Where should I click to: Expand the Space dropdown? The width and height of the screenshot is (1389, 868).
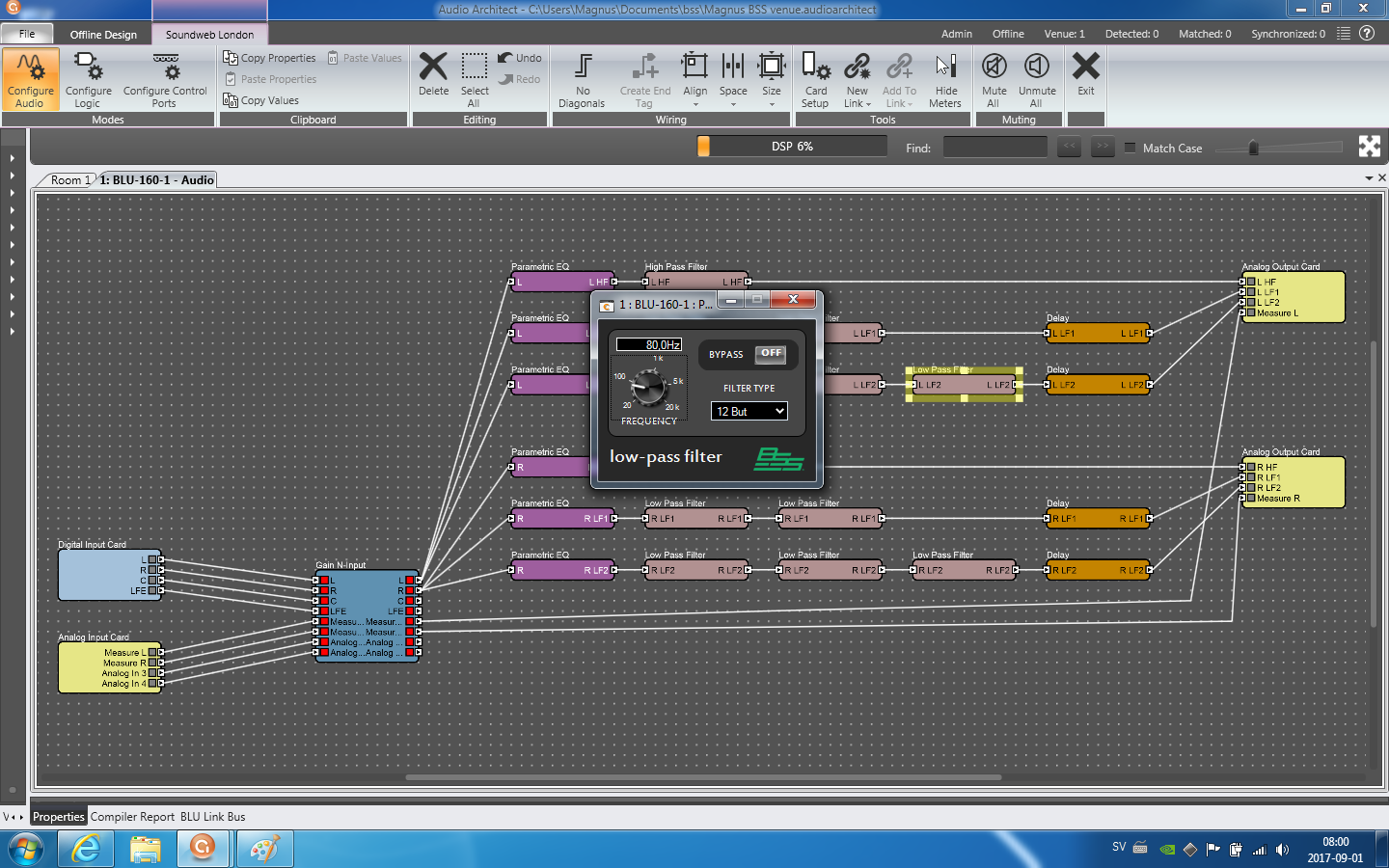coord(733,104)
